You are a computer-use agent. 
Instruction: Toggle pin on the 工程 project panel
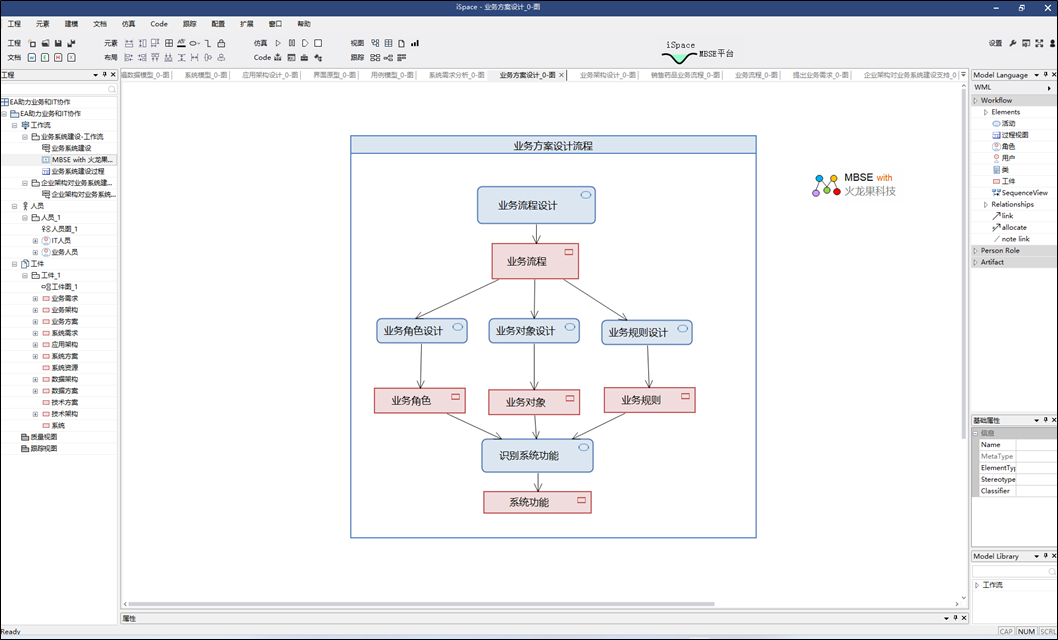pyautogui.click(x=104, y=75)
